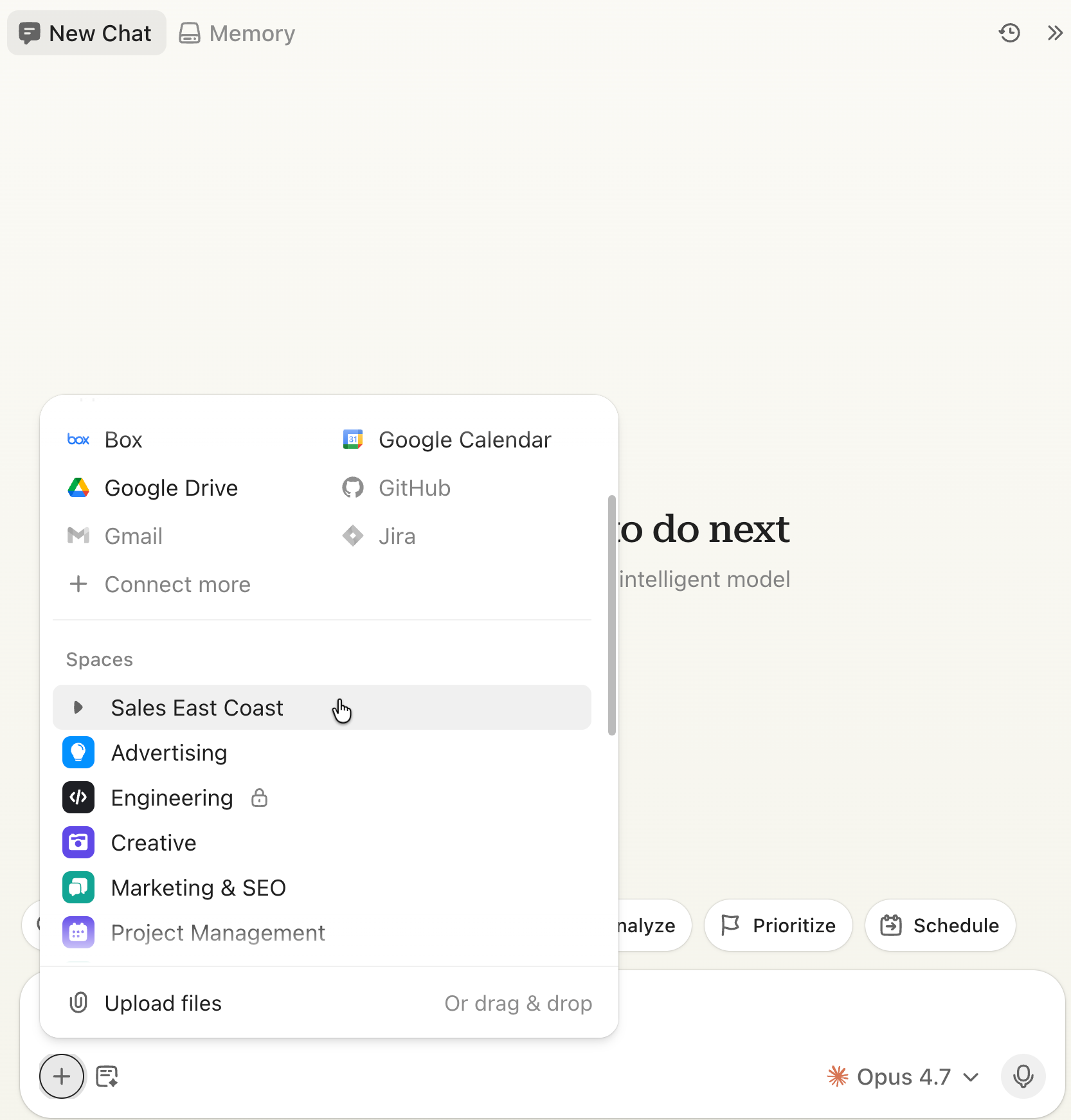Select the Marketing & SEO space name
The image size is (1071, 1120).
198,888
